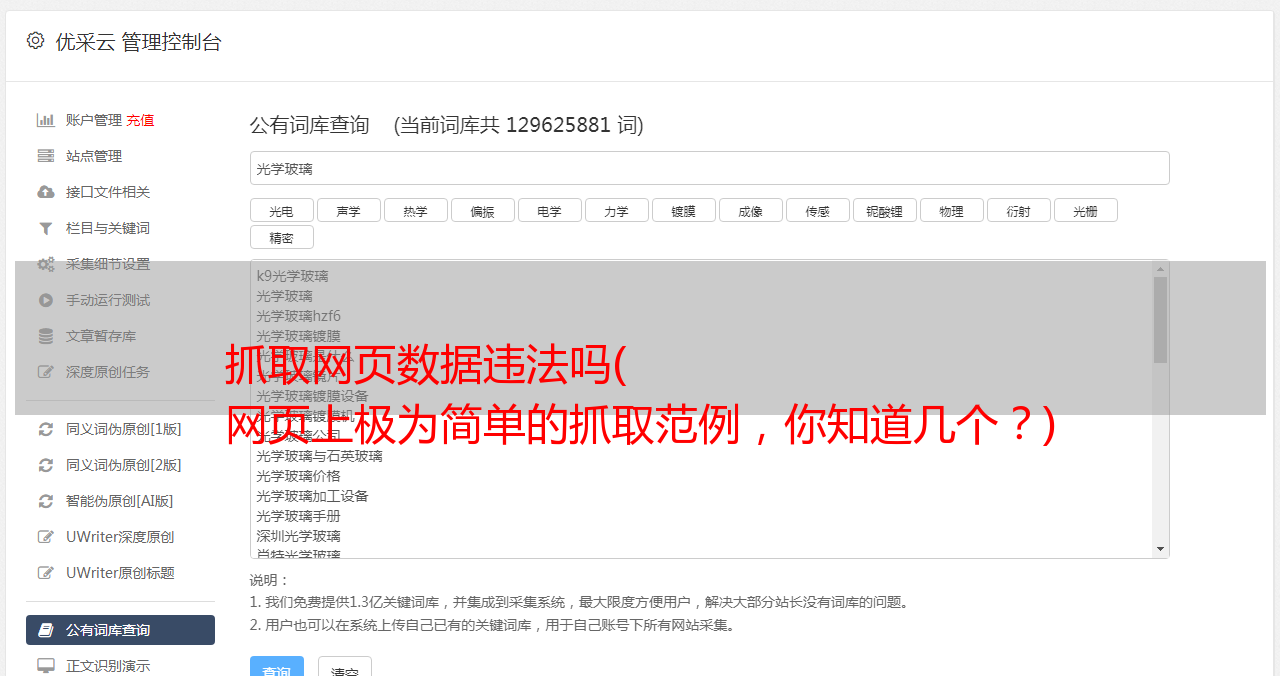This screenshot has height=676, width=1280.
Task: Click the blue 查询 button
Action: [x=276, y=667]
